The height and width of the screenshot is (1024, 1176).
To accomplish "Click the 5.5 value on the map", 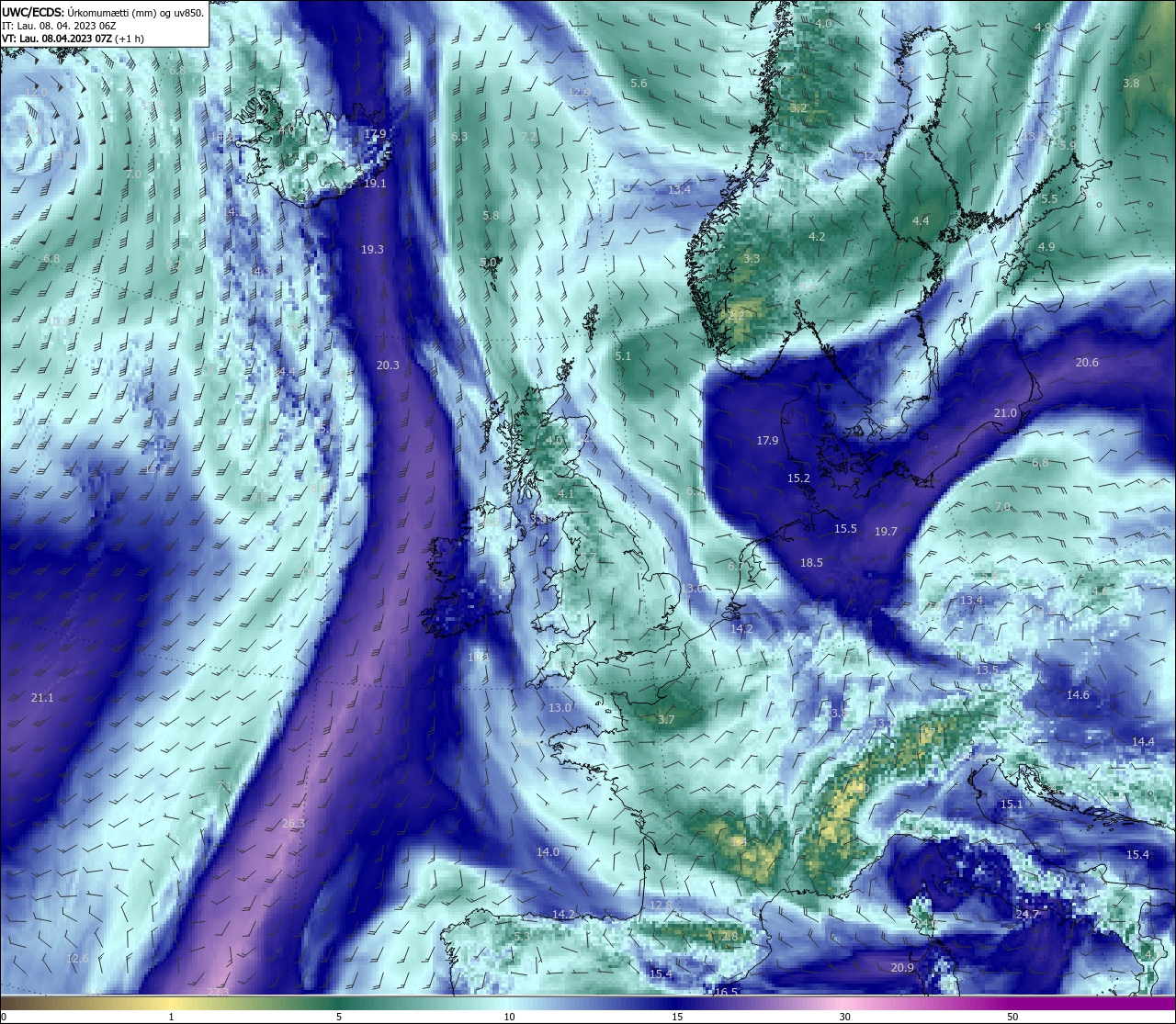I will (x=1049, y=199).
